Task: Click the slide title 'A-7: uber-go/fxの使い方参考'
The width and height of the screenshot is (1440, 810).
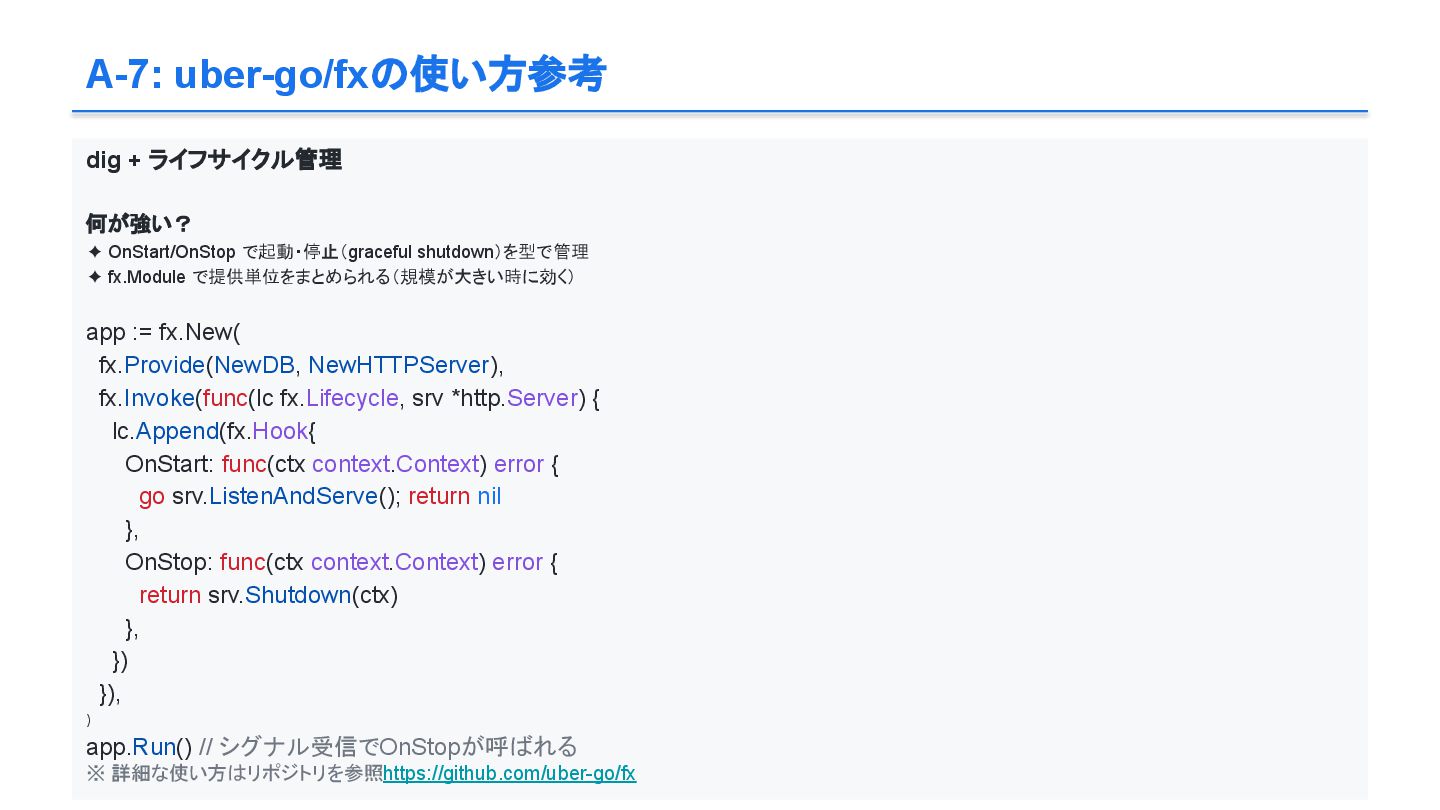Action: (x=346, y=75)
